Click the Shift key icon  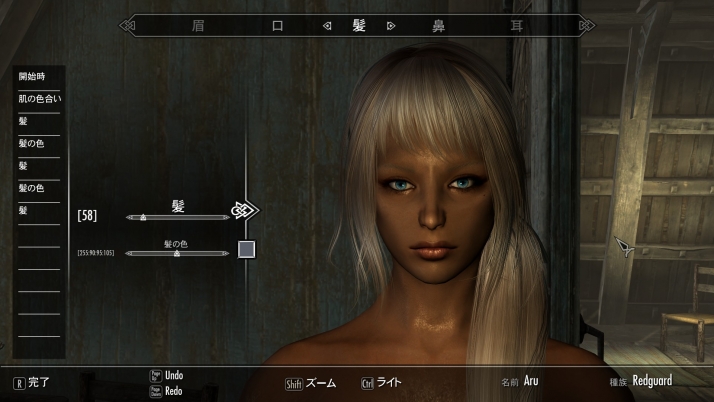pyautogui.click(x=294, y=384)
